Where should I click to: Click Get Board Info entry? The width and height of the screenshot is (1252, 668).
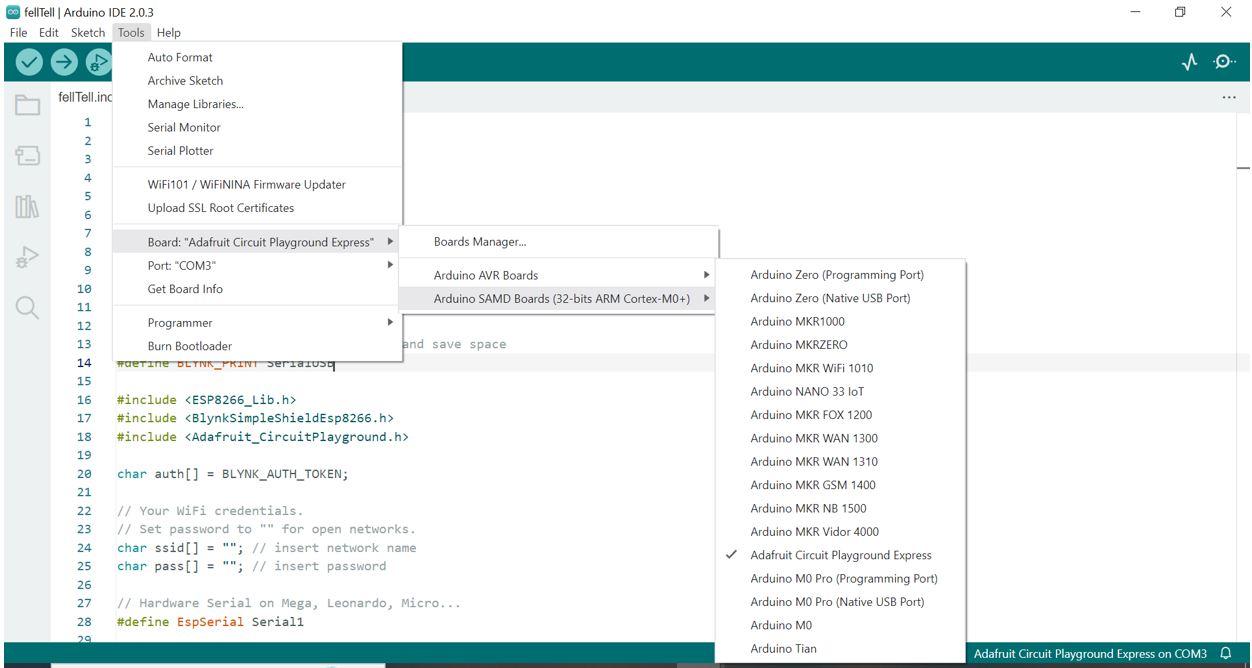257,289
